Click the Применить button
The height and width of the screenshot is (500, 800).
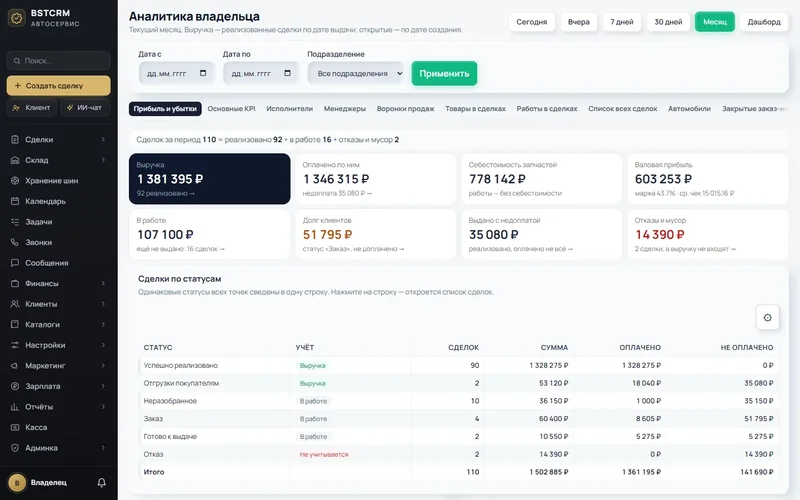pos(444,73)
